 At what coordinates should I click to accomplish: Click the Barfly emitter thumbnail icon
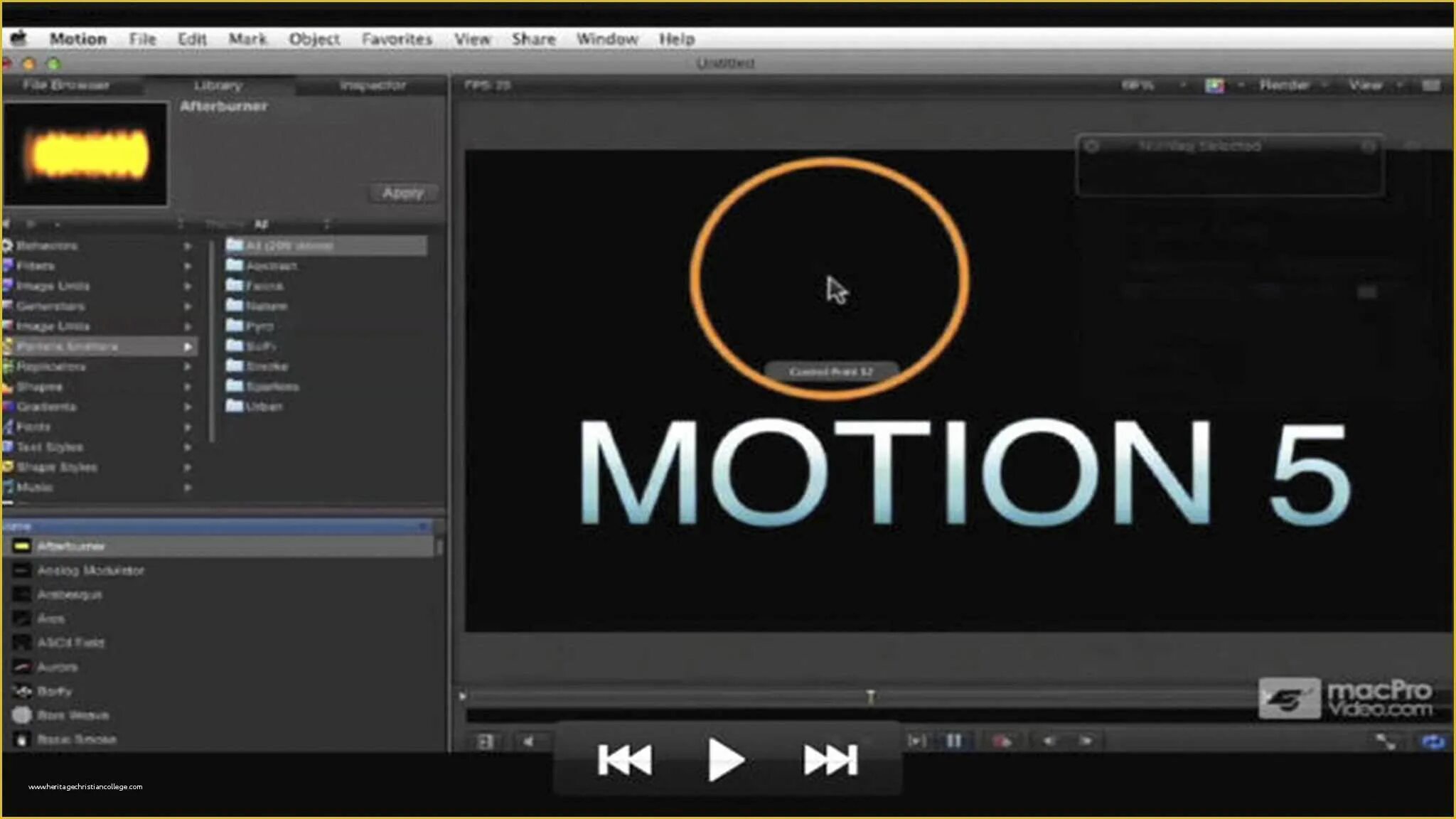[x=23, y=691]
